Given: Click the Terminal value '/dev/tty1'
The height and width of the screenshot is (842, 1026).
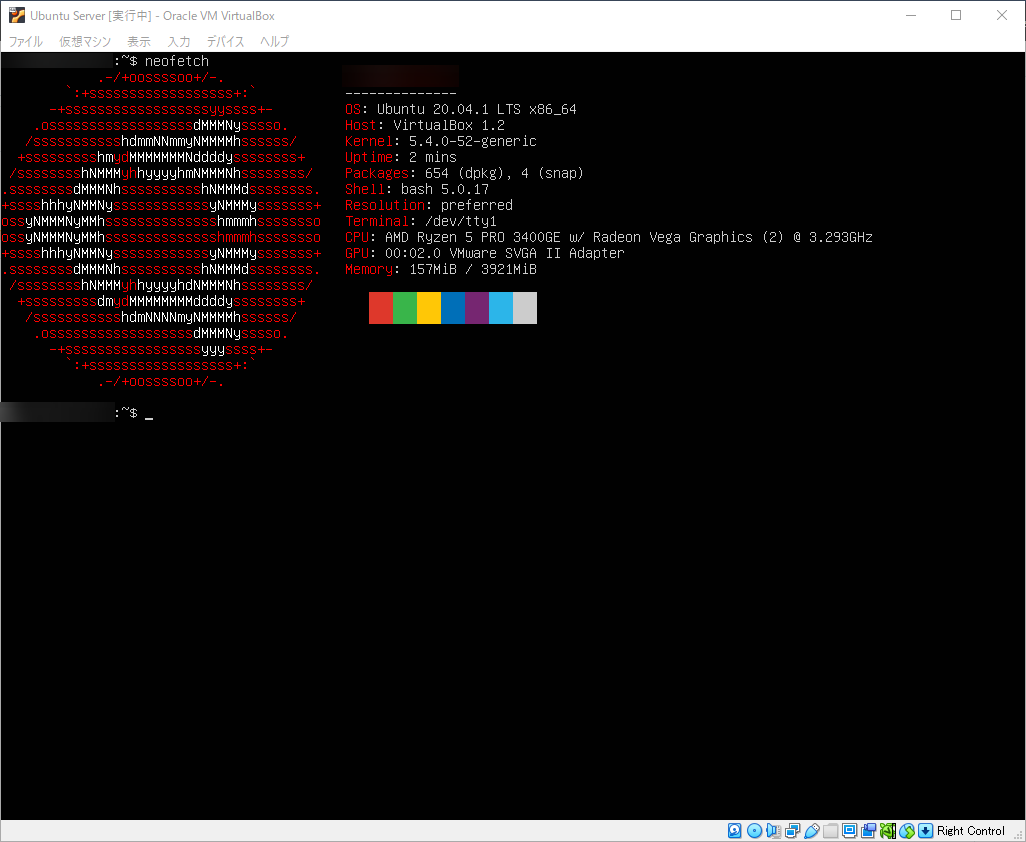Looking at the screenshot, I should 461,221.
